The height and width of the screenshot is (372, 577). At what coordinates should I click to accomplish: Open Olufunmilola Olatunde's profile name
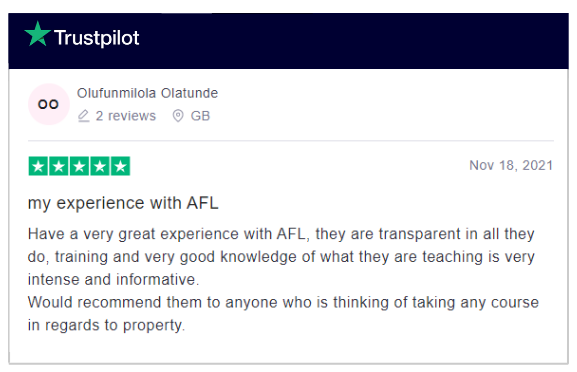[x=147, y=93]
